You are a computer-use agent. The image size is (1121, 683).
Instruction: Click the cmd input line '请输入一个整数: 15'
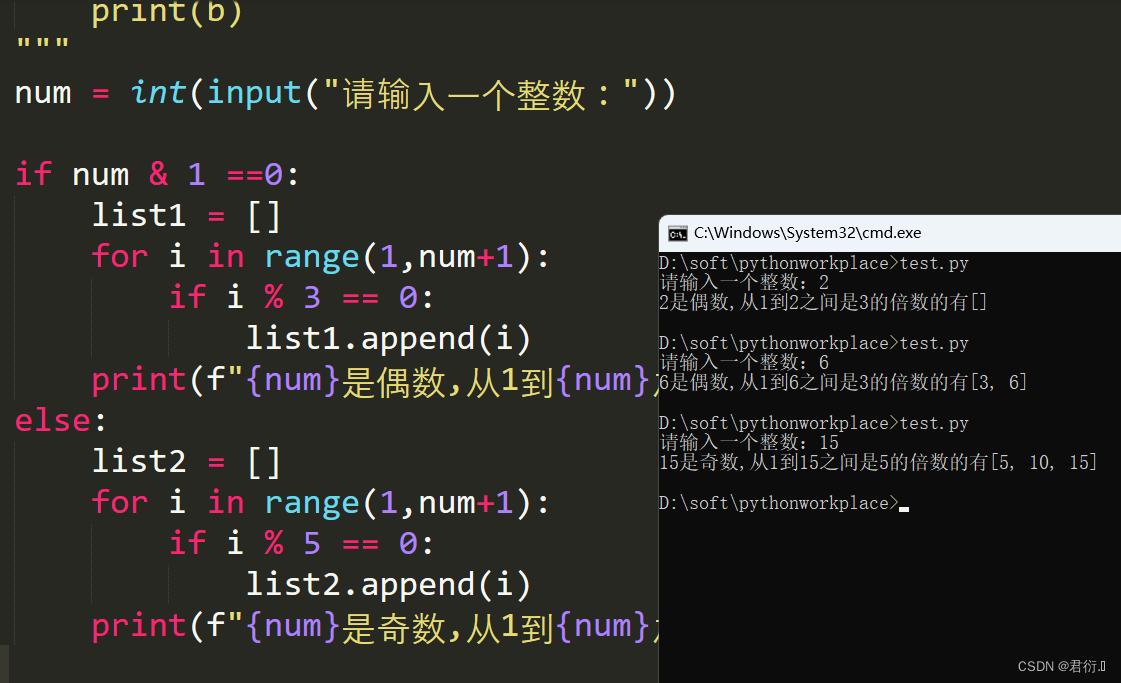tap(749, 443)
